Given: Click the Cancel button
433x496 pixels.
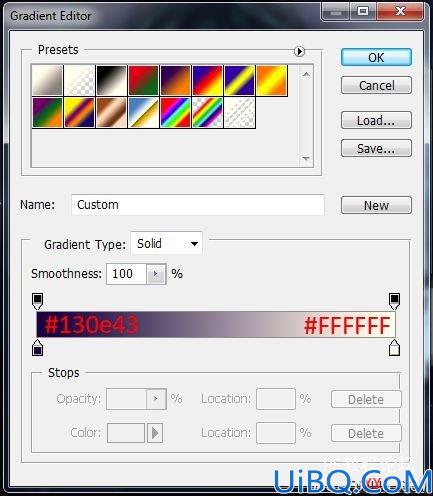Looking at the screenshot, I should [376, 86].
